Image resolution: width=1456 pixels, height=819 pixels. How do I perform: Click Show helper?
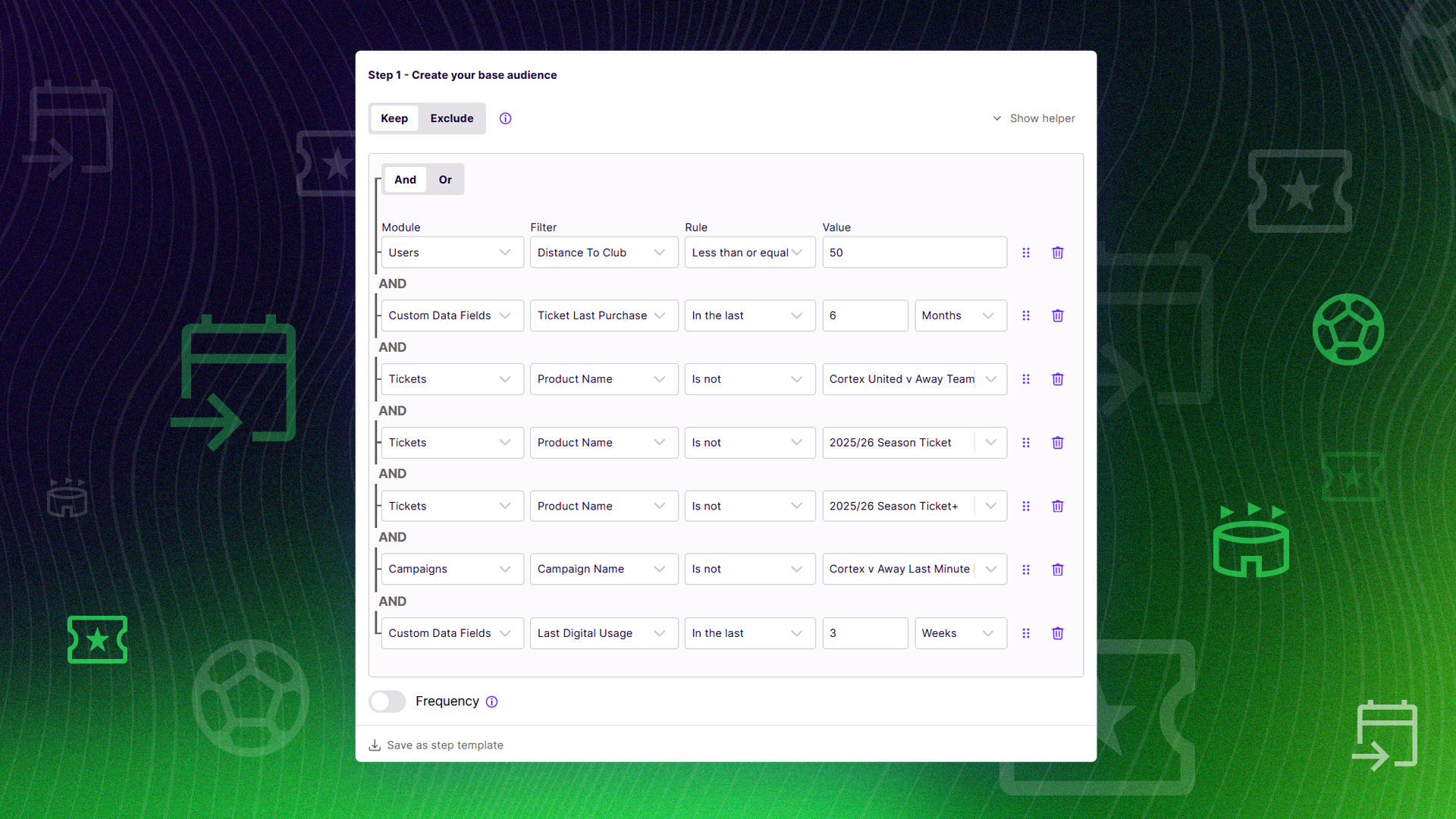(1043, 118)
